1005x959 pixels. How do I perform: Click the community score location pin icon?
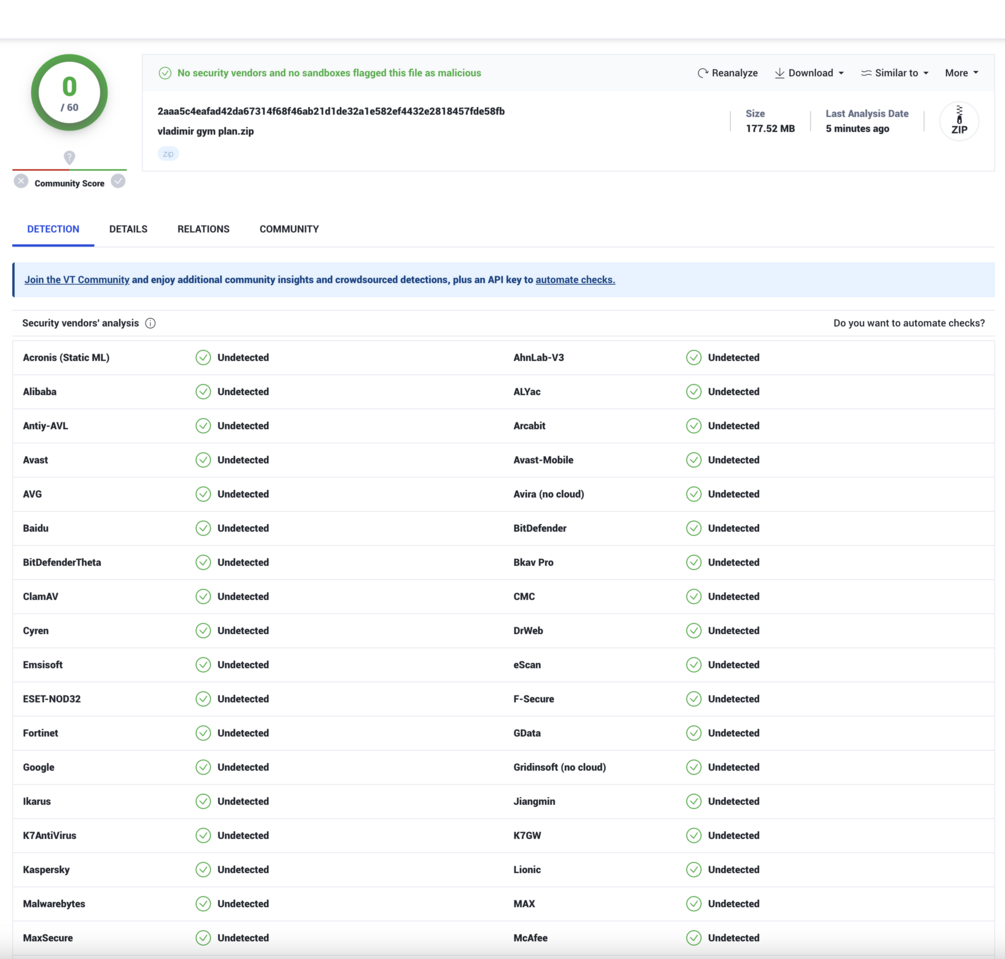click(x=69, y=157)
